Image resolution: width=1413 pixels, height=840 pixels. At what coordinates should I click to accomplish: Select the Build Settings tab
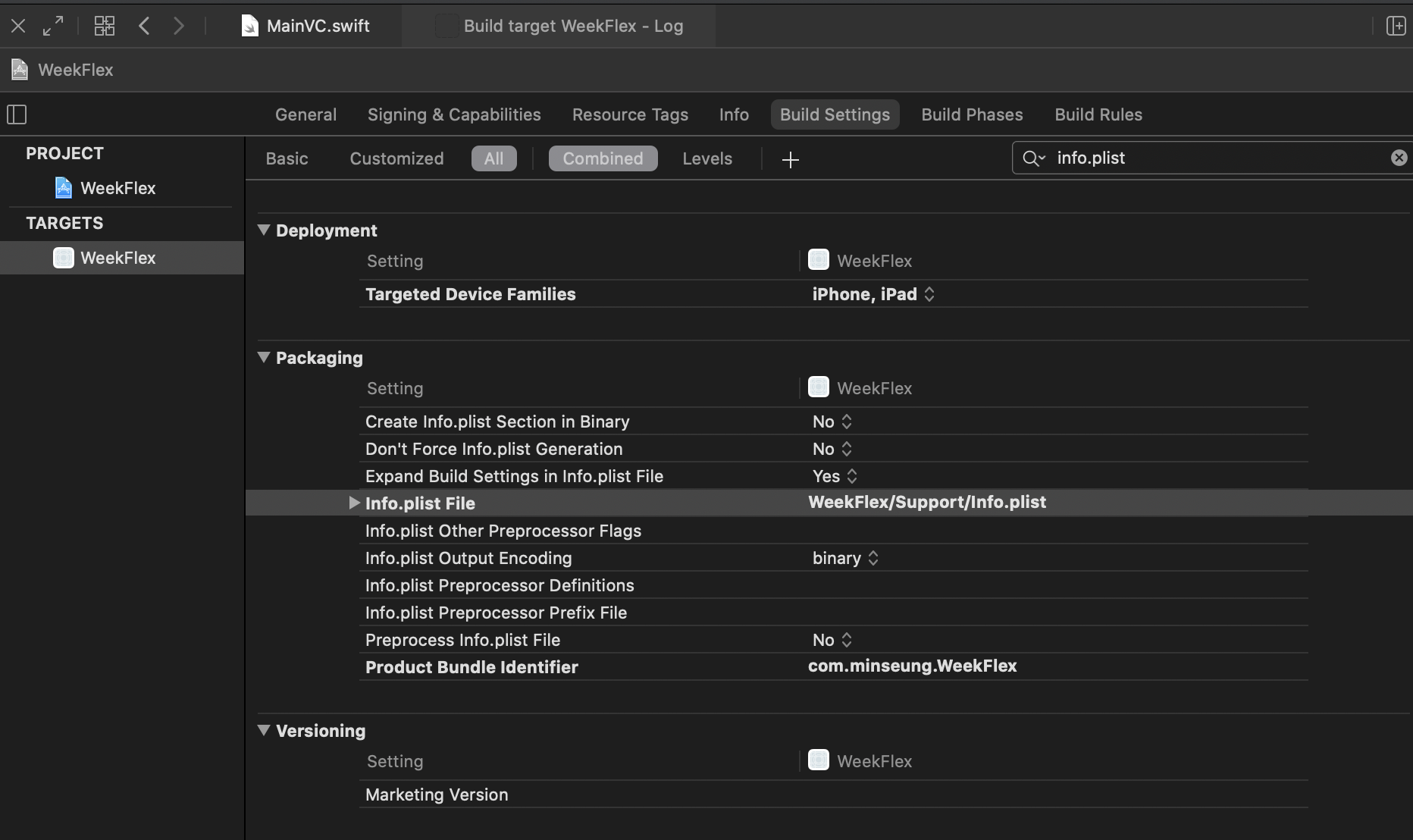[x=835, y=114]
